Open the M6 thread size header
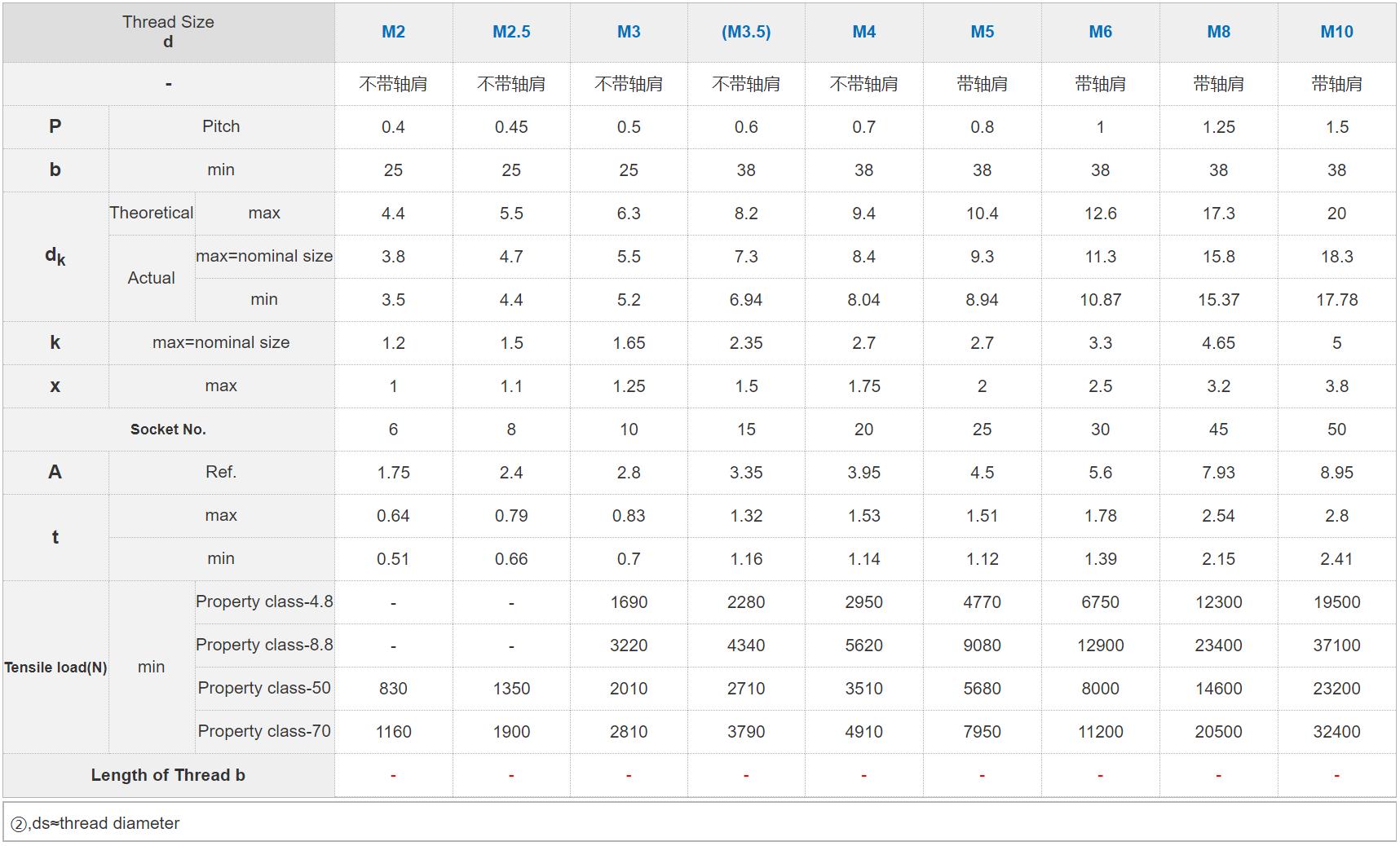The width and height of the screenshot is (1400, 846). coord(1100,32)
